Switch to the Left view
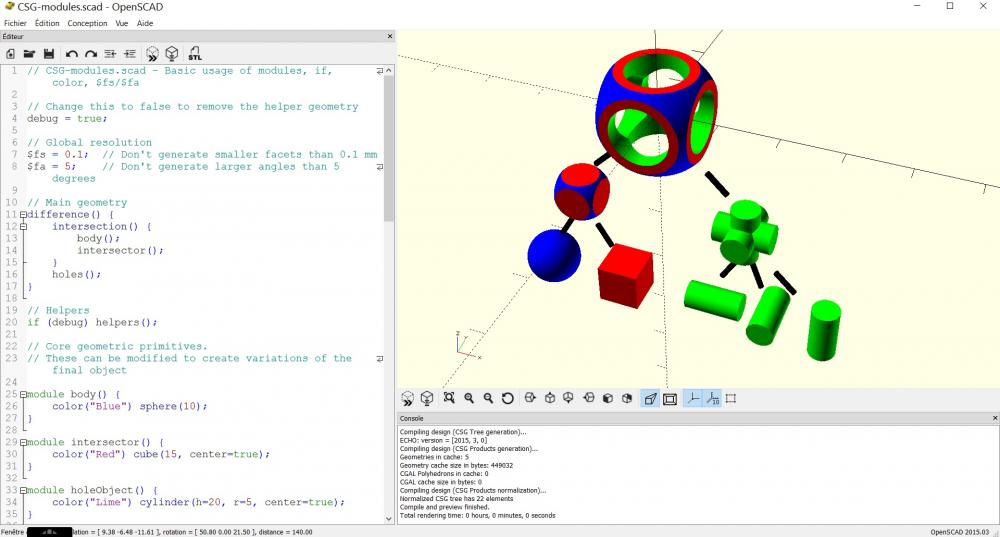The width and height of the screenshot is (1000, 537). tap(589, 399)
